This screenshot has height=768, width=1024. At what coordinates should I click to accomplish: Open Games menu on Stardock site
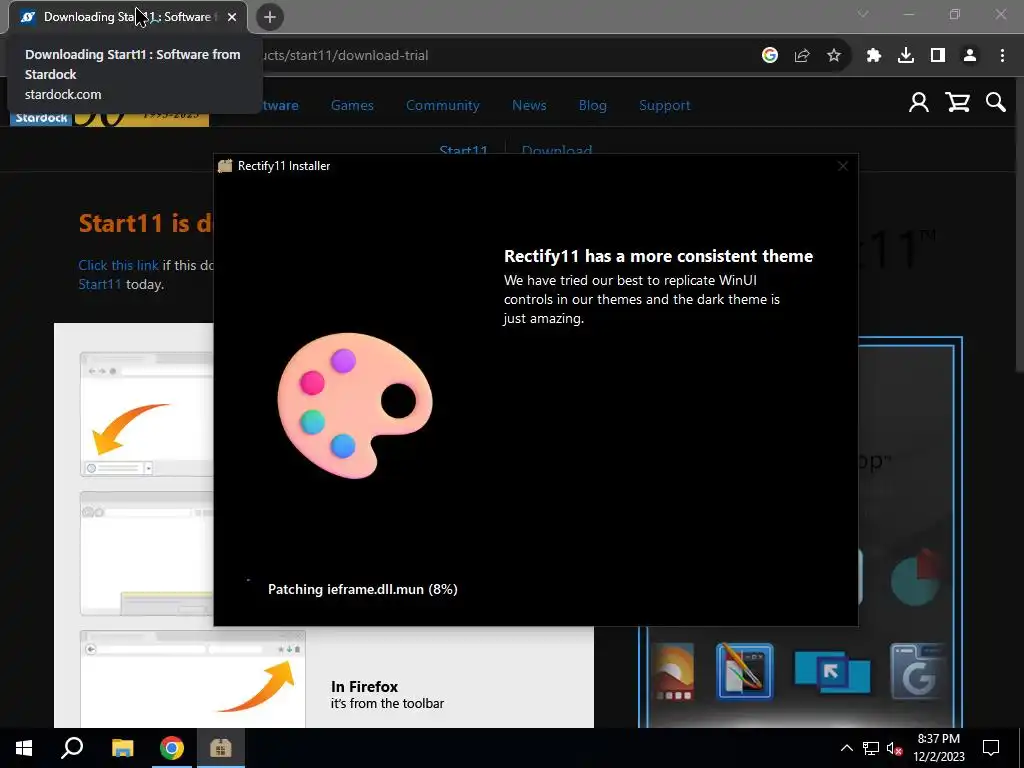[x=352, y=105]
